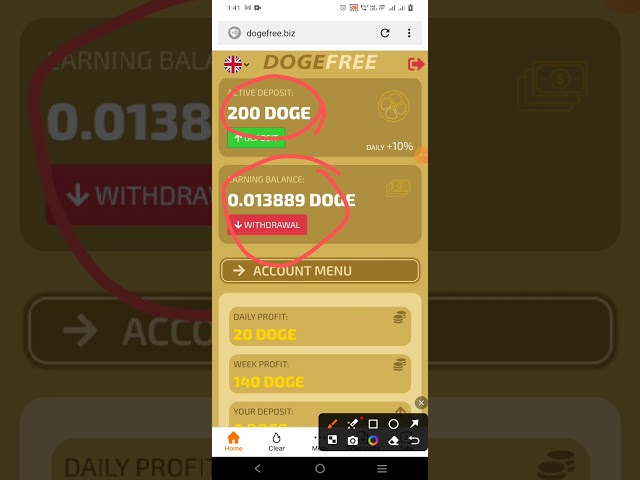Pick the mosaic blur tool
Screen dimensions: 640x480
[332, 440]
